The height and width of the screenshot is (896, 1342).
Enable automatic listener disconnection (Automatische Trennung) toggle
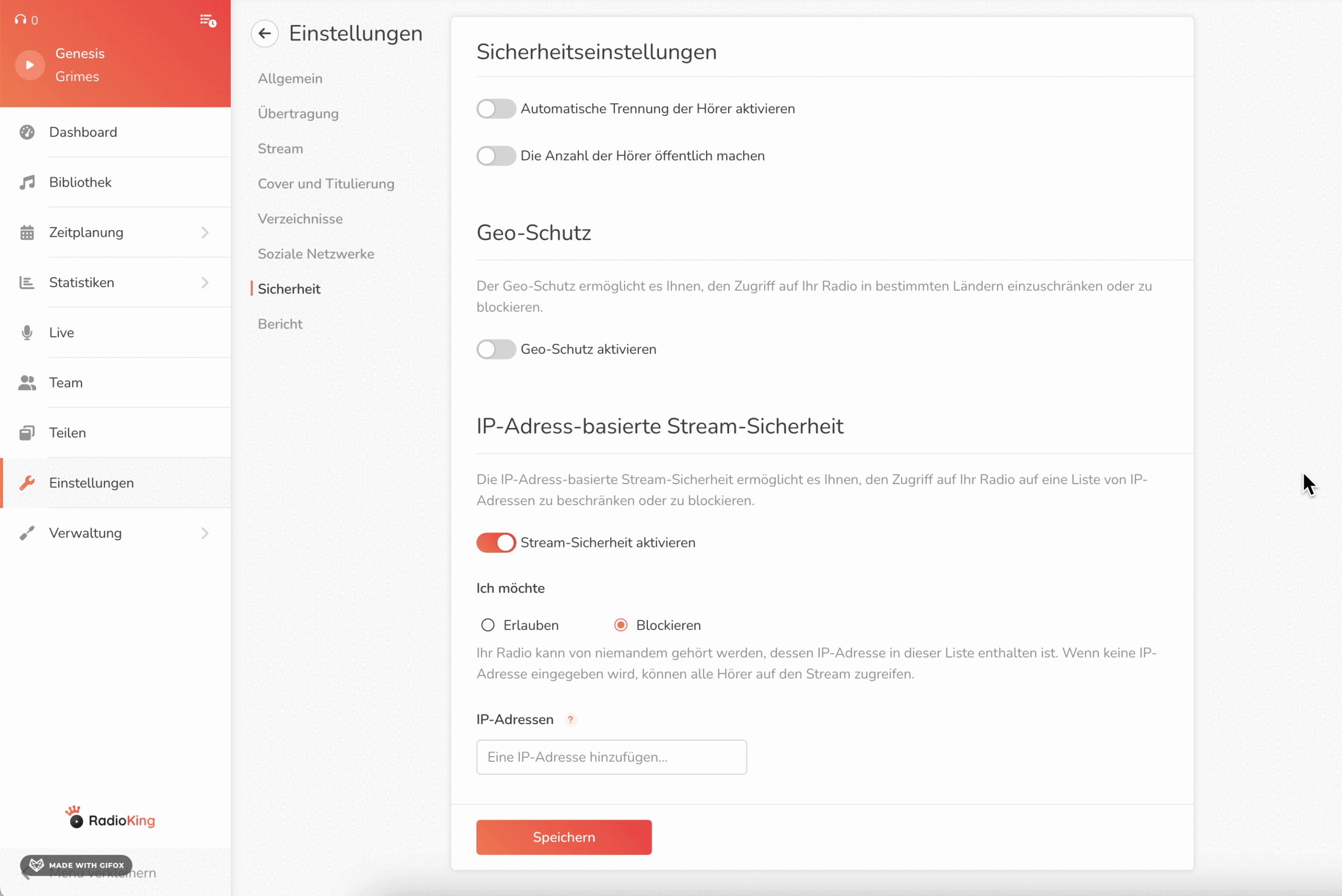[495, 108]
